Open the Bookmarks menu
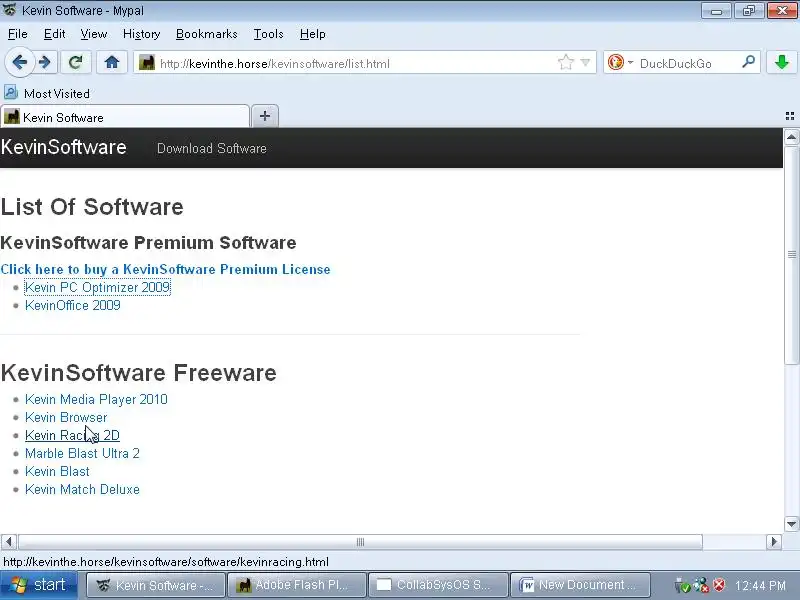 coord(206,34)
